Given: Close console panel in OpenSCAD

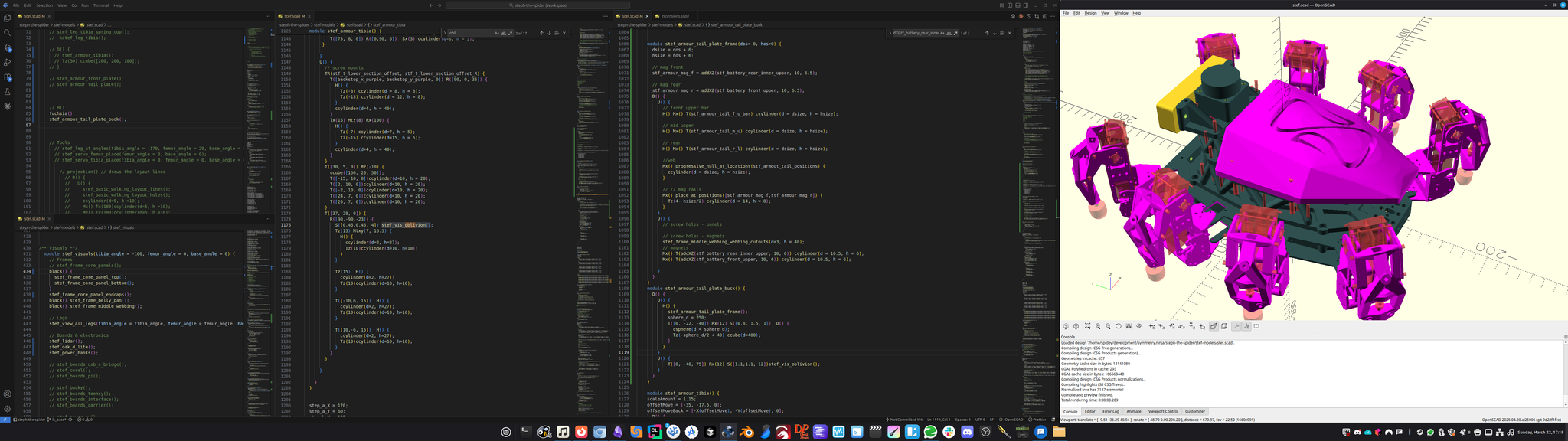Looking at the screenshot, I should pyautogui.click(x=1565, y=337).
